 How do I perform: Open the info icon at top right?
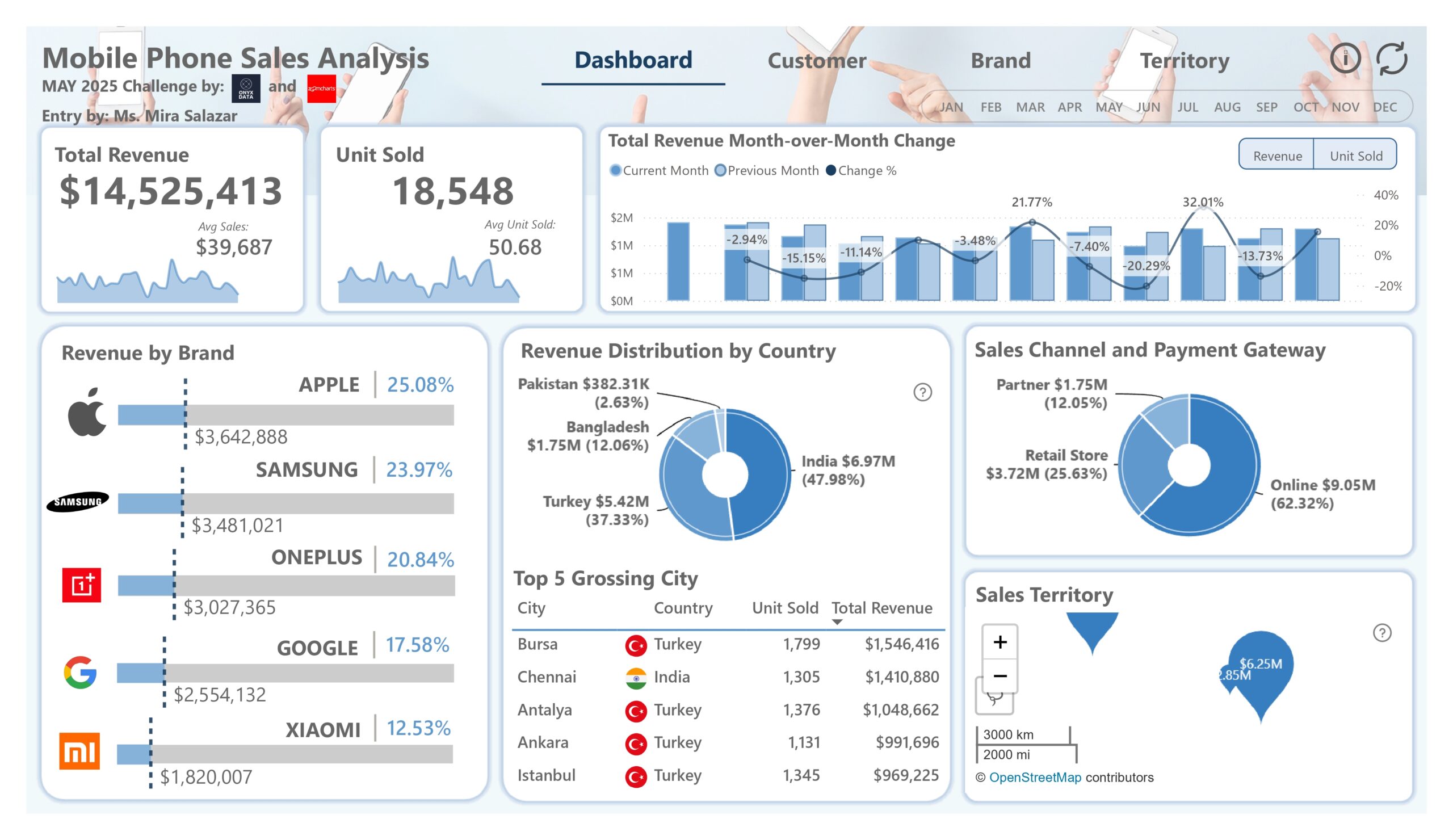(x=1345, y=58)
